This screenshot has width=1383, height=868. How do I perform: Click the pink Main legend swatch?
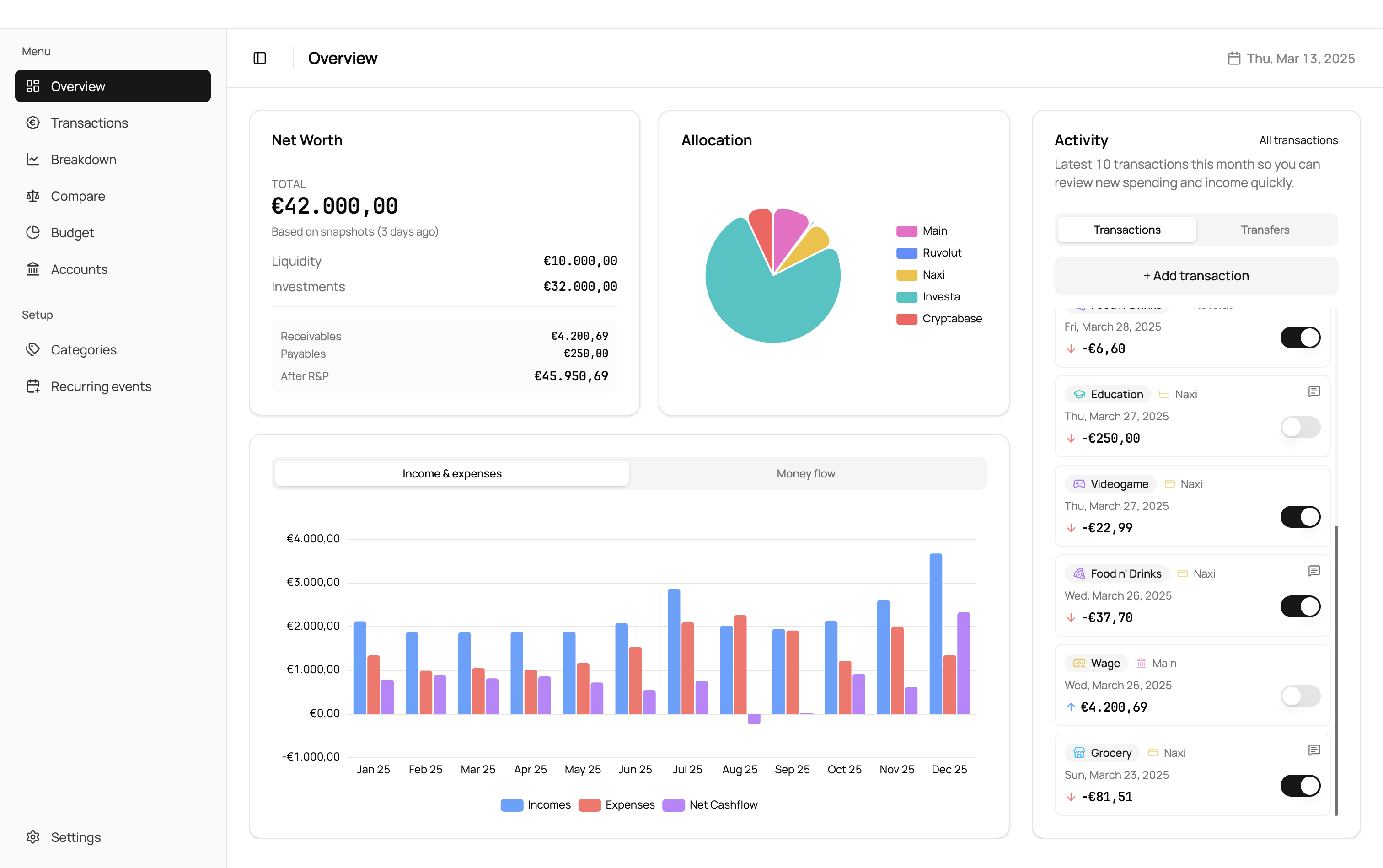coord(906,231)
